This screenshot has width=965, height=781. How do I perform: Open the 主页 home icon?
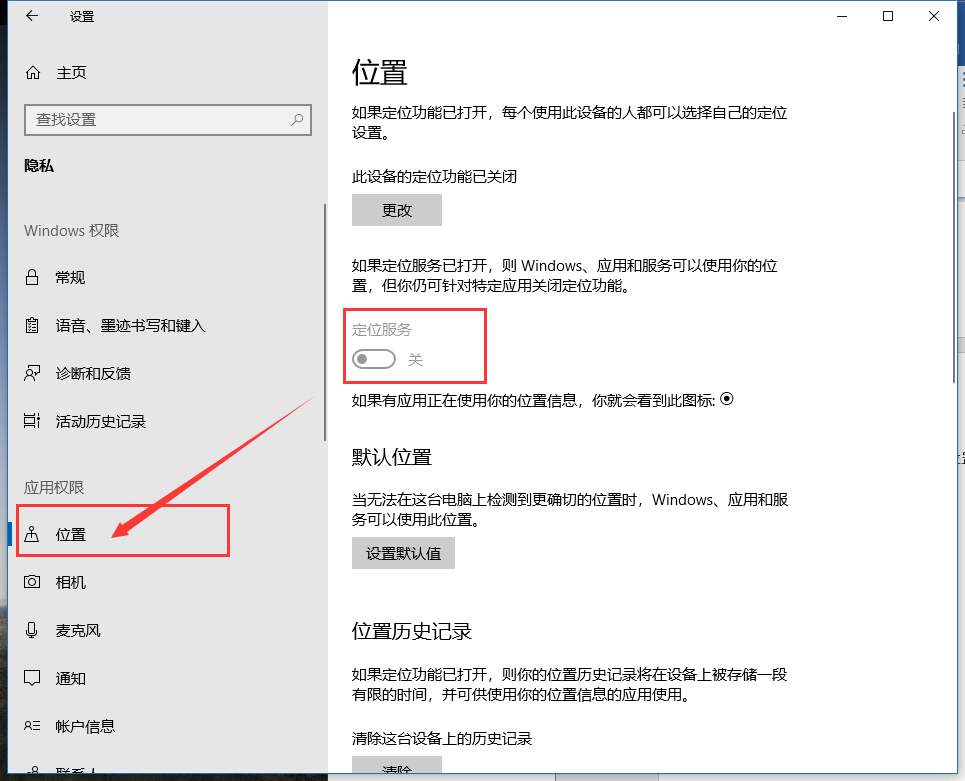point(33,73)
